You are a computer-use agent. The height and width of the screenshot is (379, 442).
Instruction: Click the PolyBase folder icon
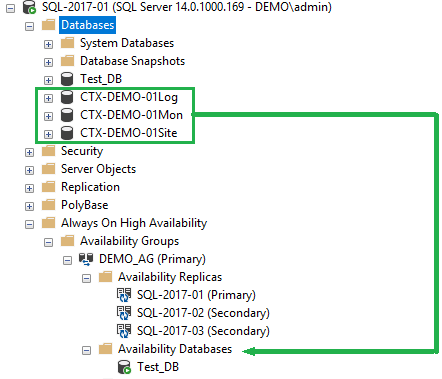click(48, 205)
